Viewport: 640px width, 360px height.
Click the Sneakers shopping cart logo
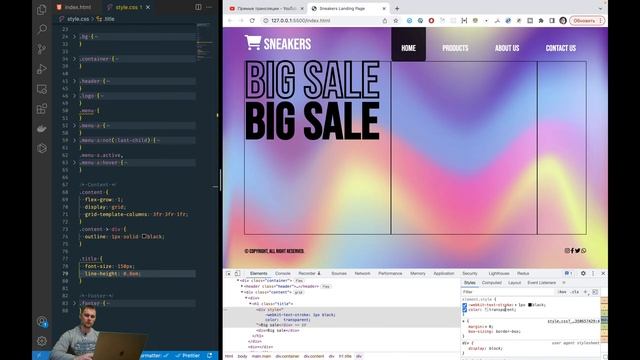(x=253, y=42)
